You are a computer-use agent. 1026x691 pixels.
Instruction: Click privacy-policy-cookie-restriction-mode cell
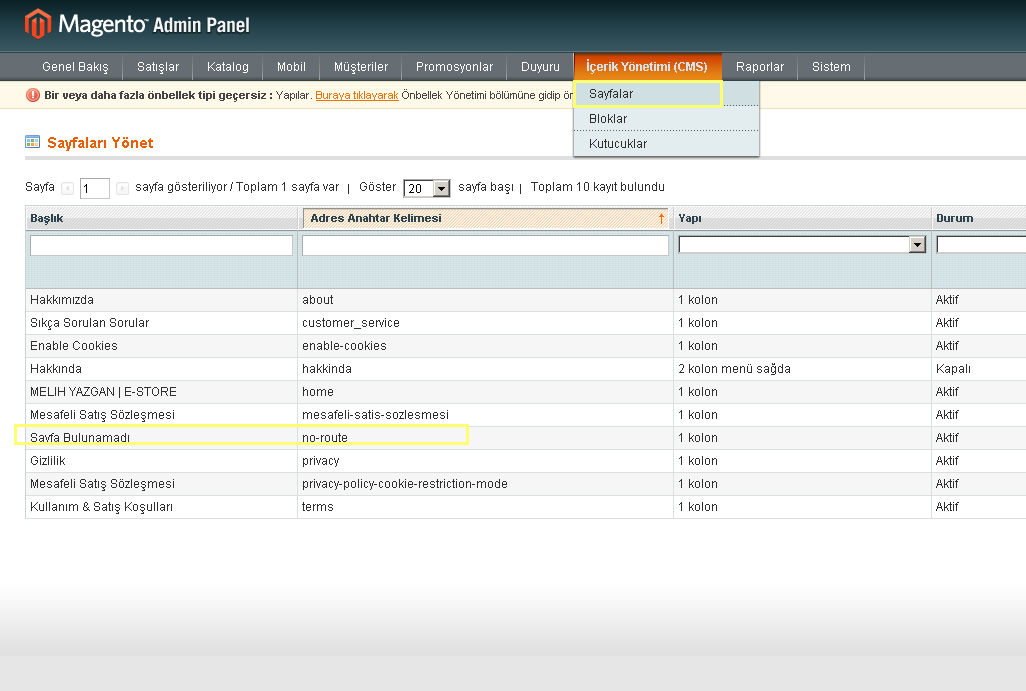[485, 484]
